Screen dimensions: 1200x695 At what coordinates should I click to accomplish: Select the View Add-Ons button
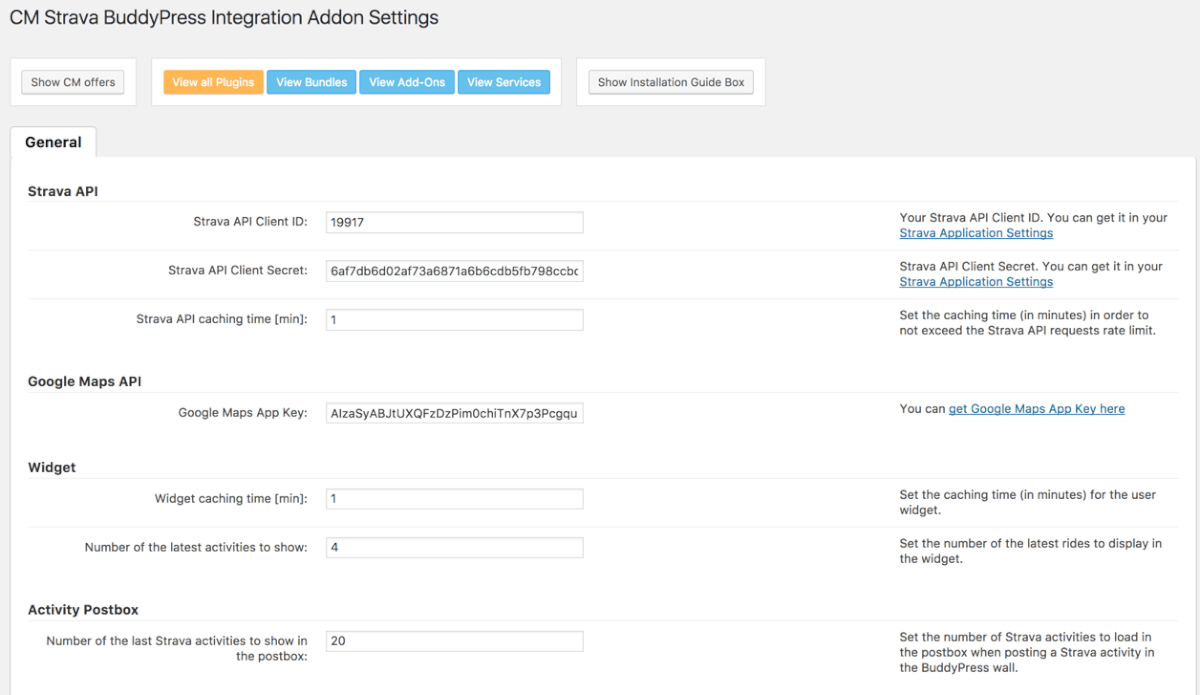pyautogui.click(x=407, y=82)
